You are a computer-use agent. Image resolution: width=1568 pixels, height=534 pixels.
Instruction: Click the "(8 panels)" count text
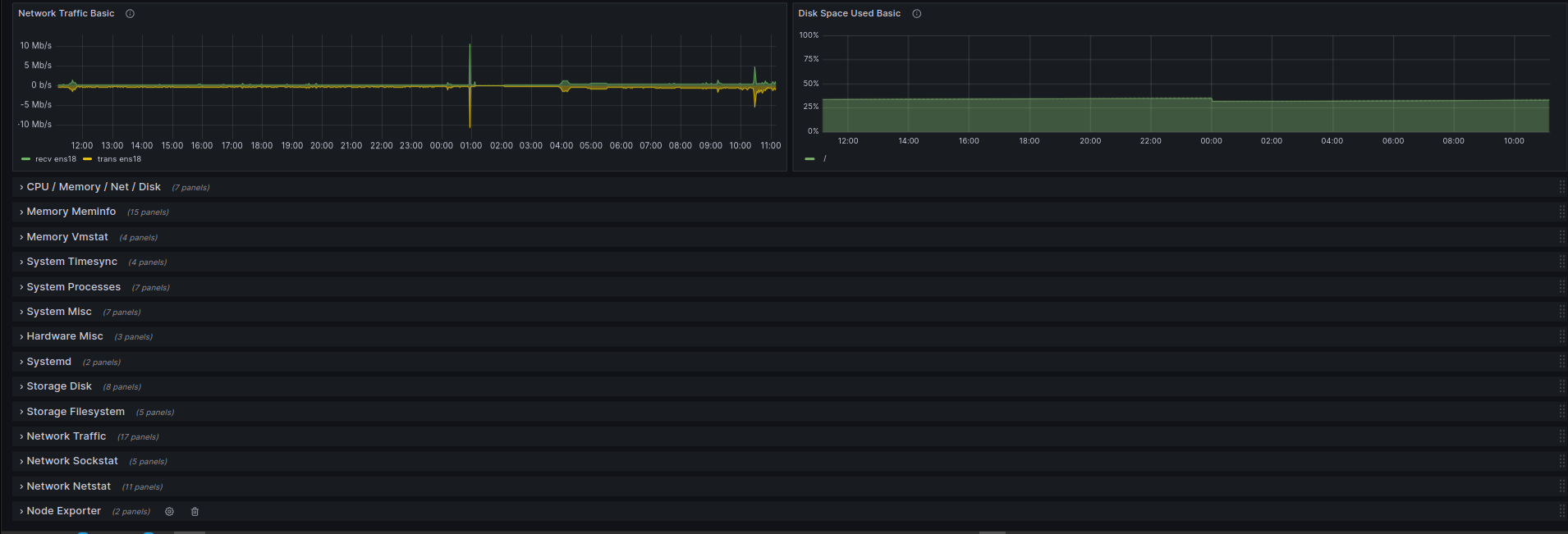(x=121, y=387)
